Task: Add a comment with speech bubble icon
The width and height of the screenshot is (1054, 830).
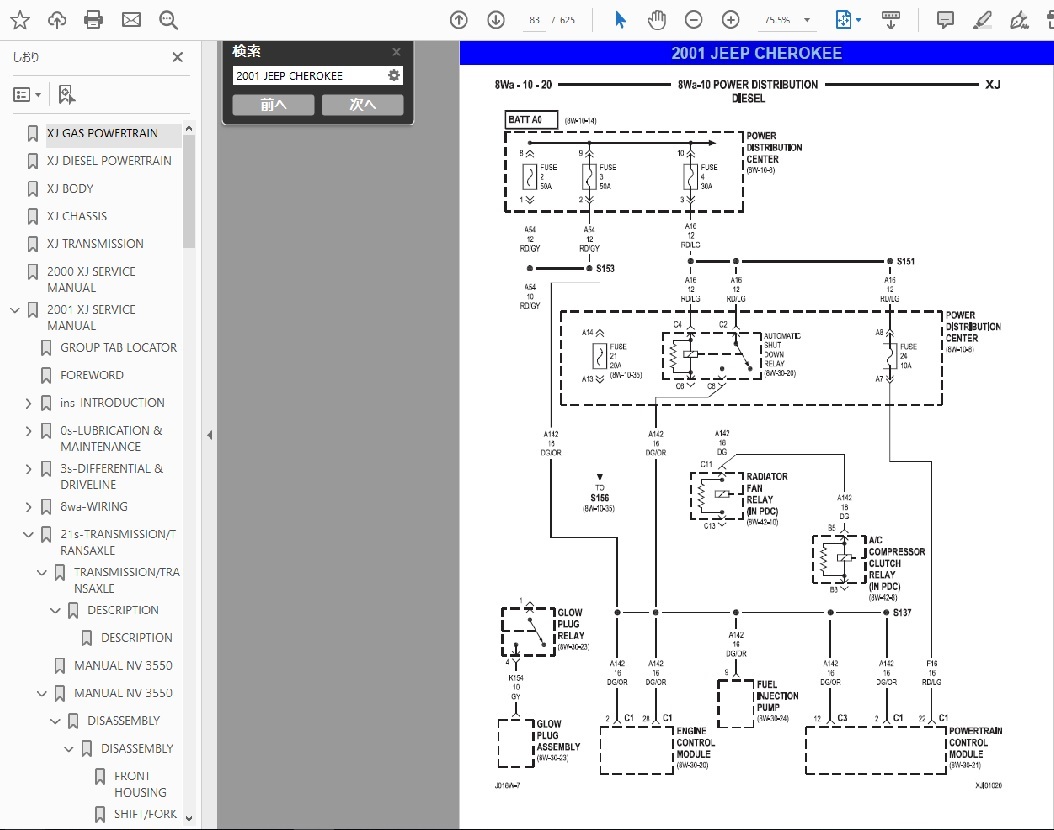Action: pos(945,20)
